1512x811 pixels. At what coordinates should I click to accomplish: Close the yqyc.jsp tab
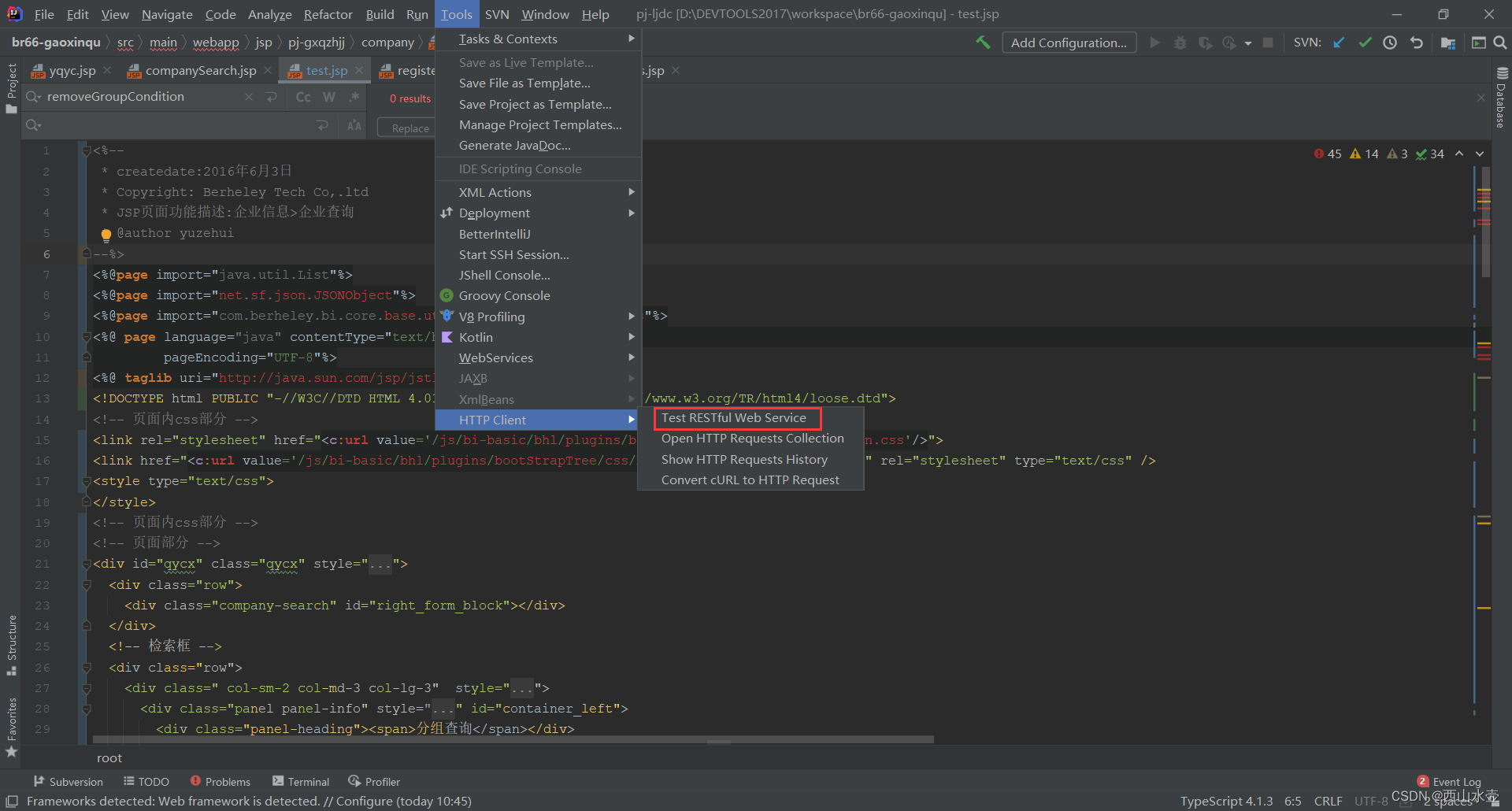click(107, 70)
